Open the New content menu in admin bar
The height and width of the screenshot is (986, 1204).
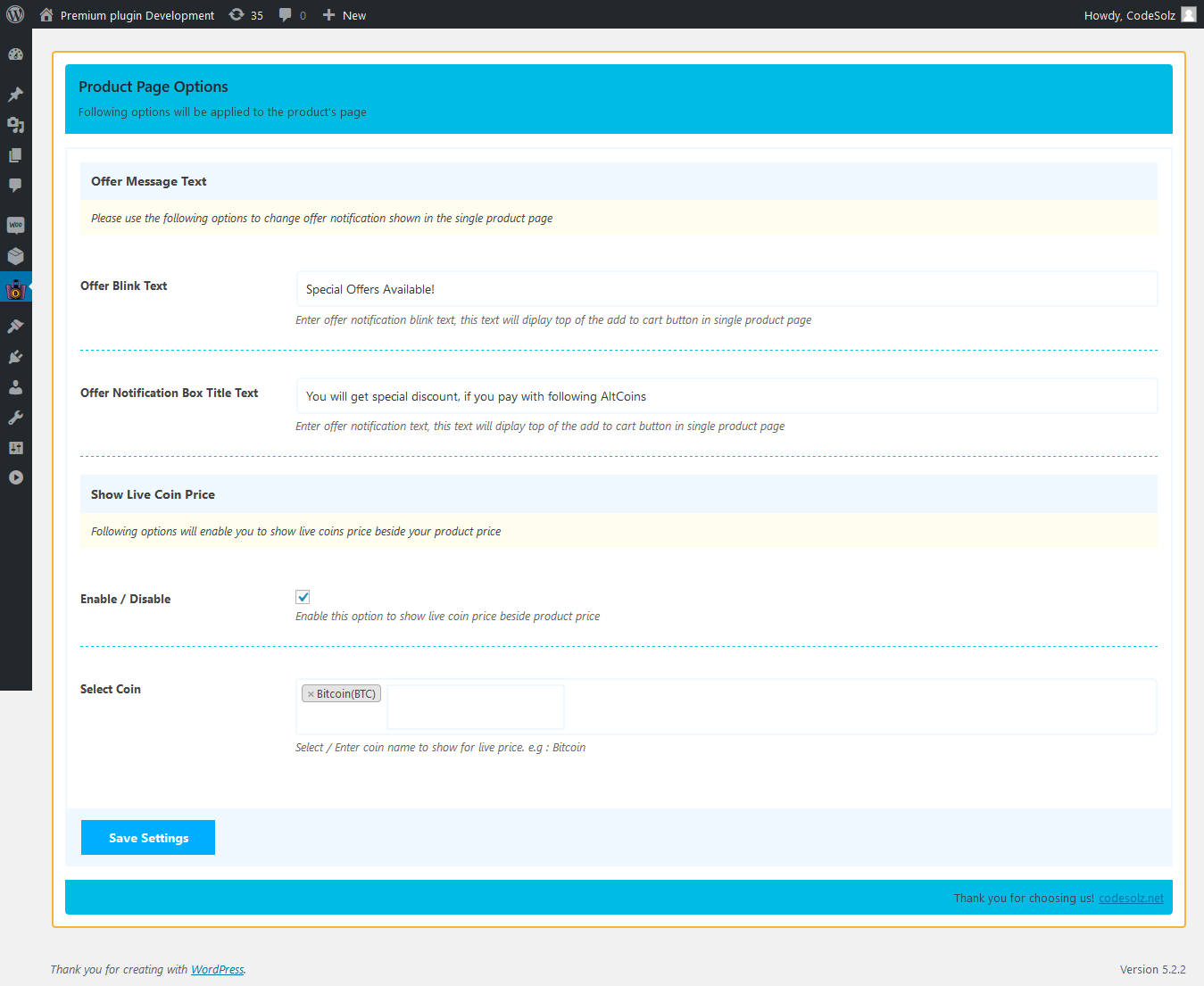345,15
